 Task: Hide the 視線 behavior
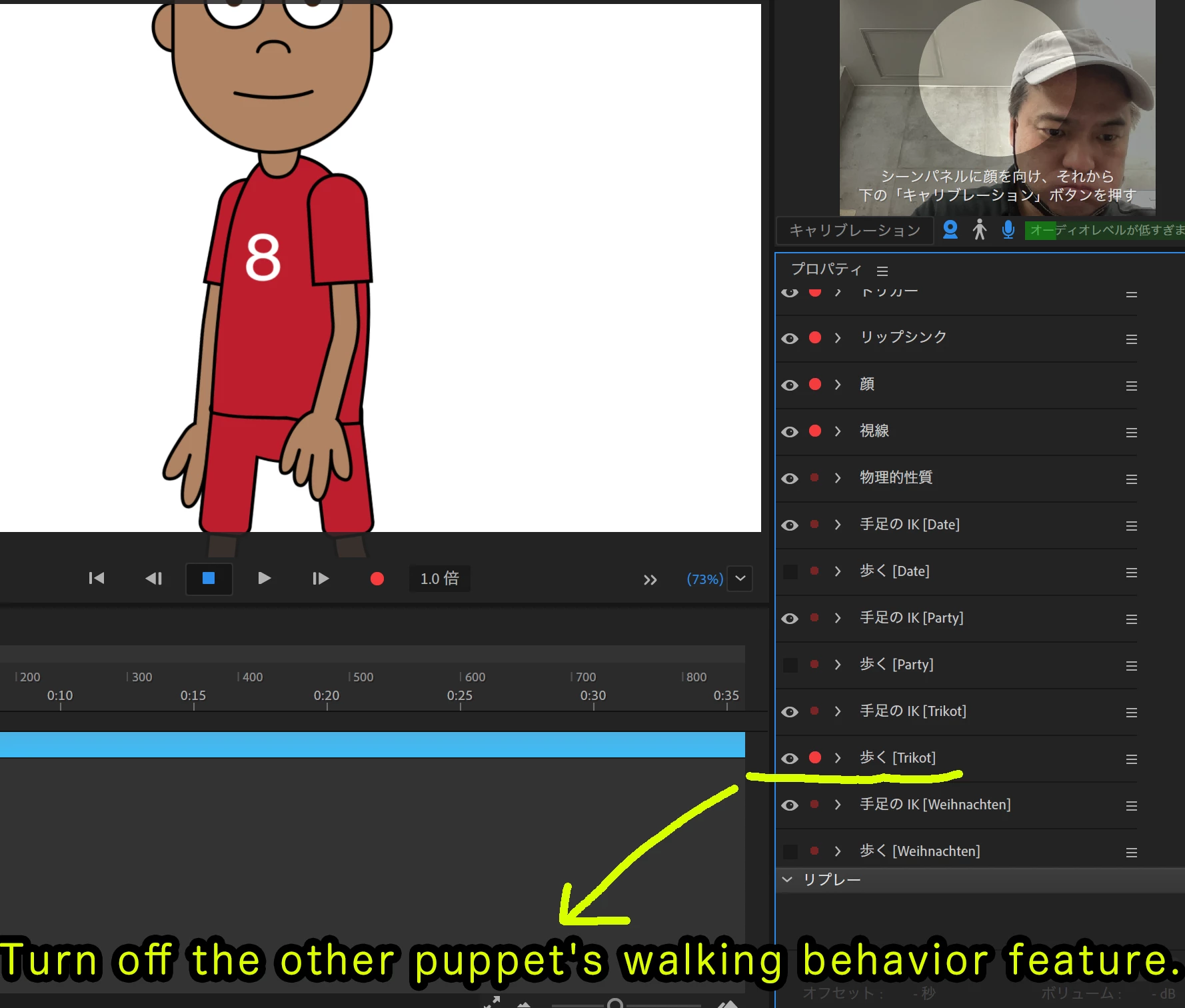(x=790, y=431)
